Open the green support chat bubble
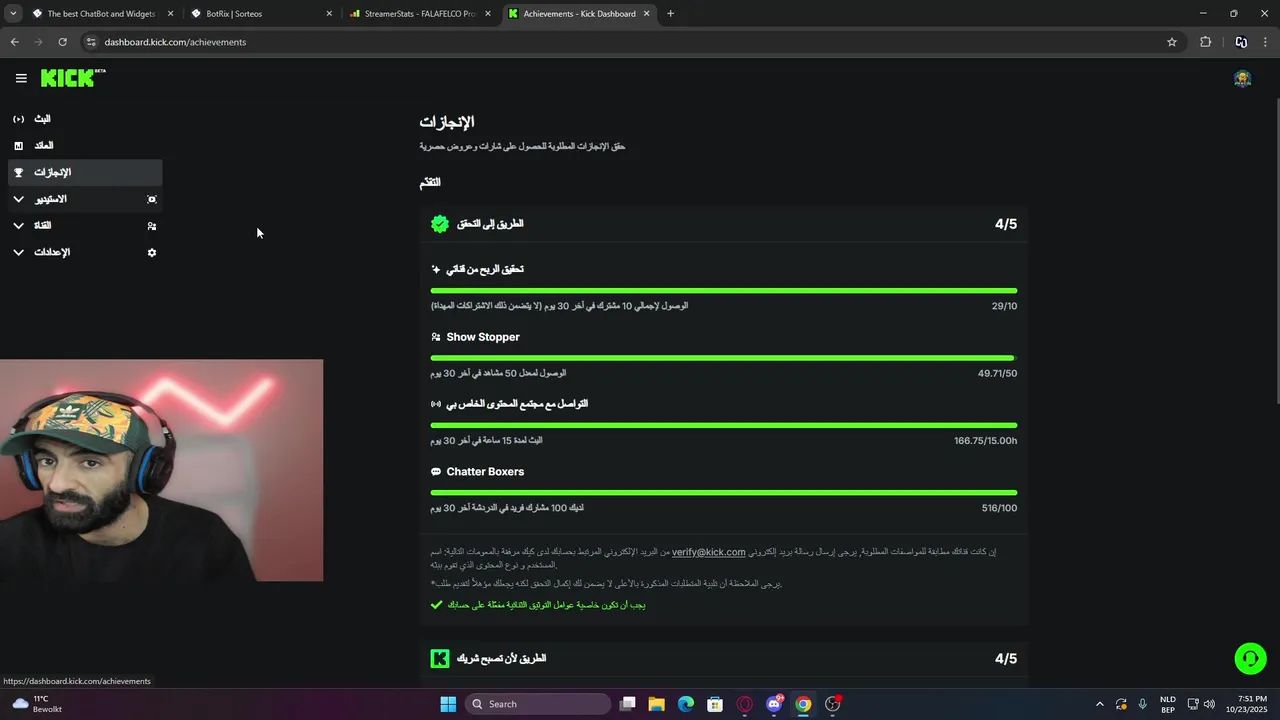The image size is (1280, 720). 1250,658
